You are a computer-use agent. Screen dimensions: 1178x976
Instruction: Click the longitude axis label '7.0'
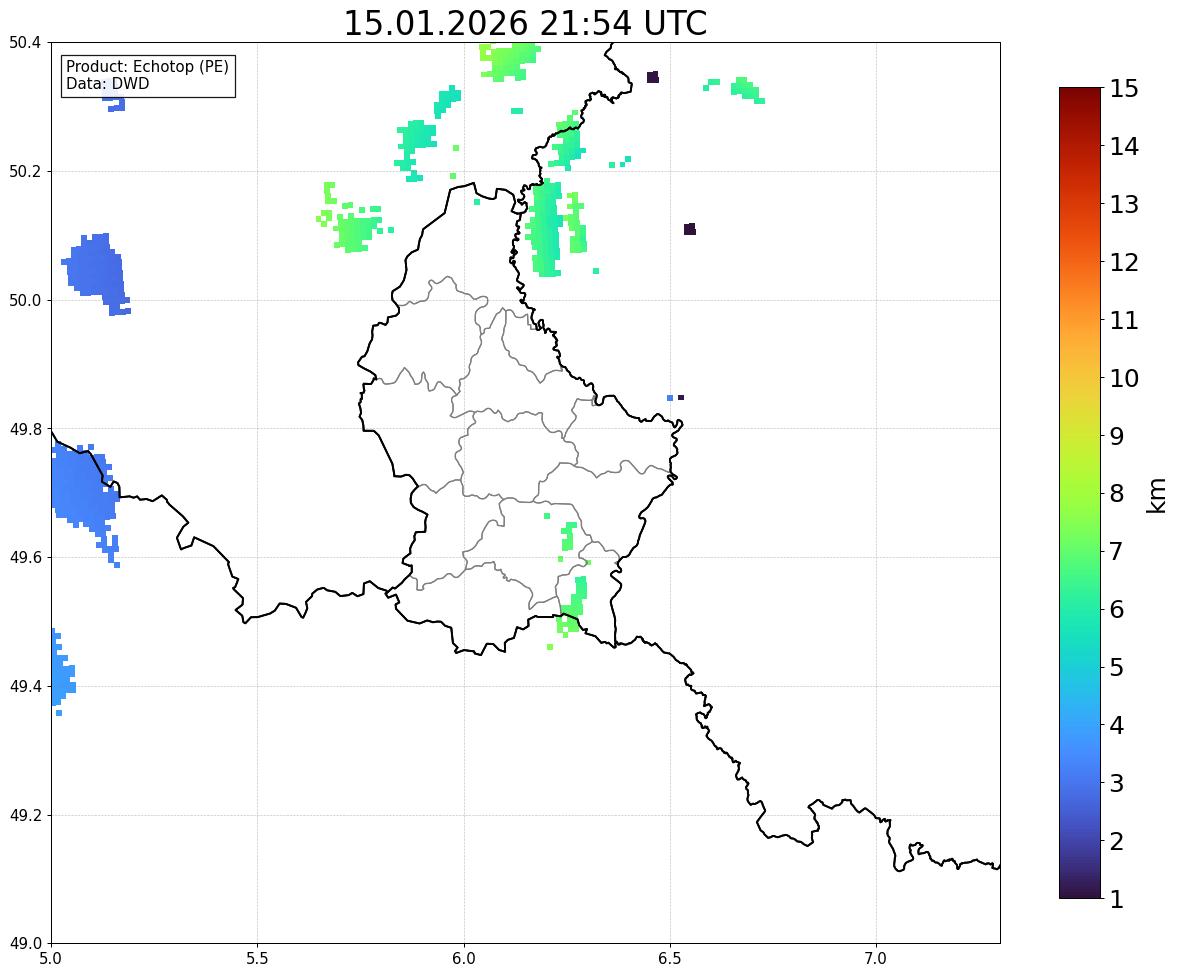tap(876, 959)
